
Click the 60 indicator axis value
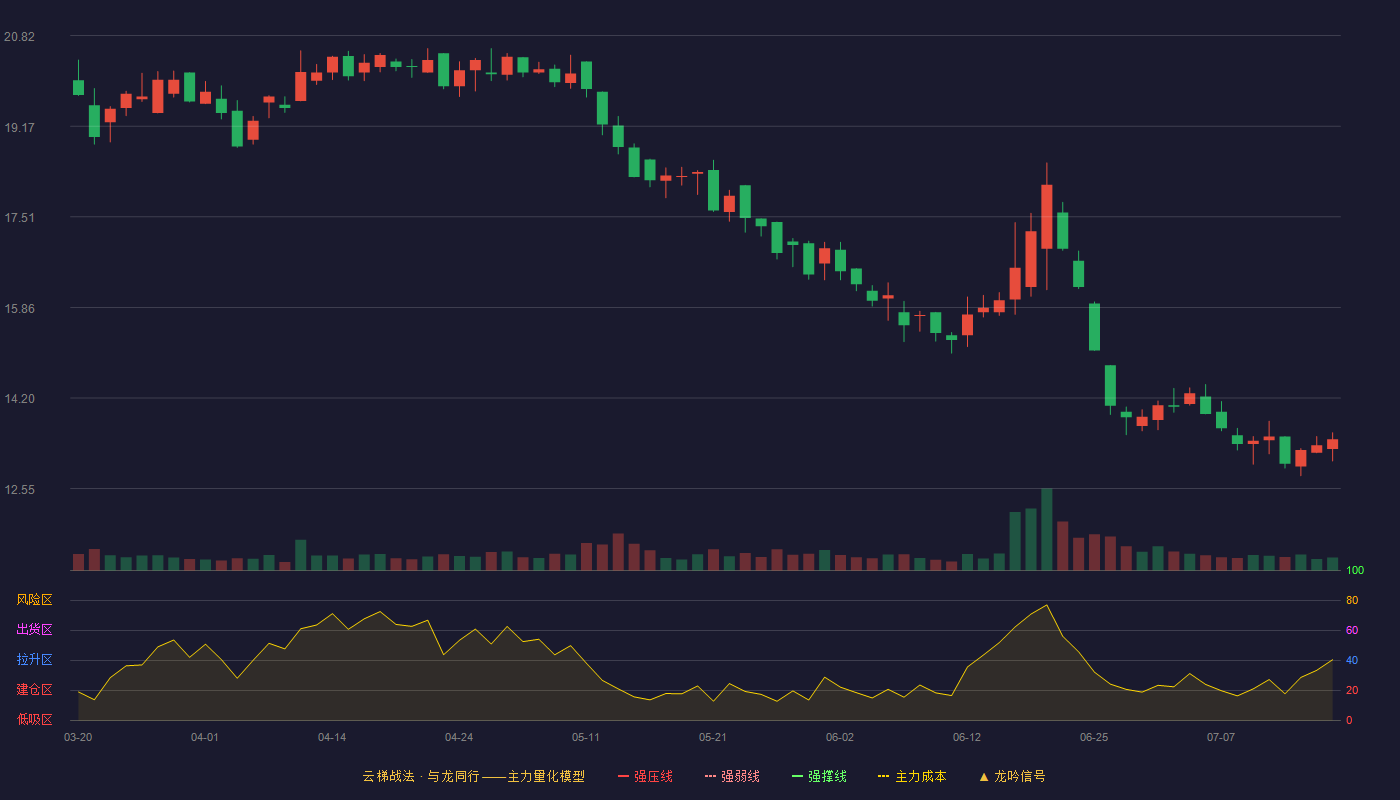pos(1352,630)
